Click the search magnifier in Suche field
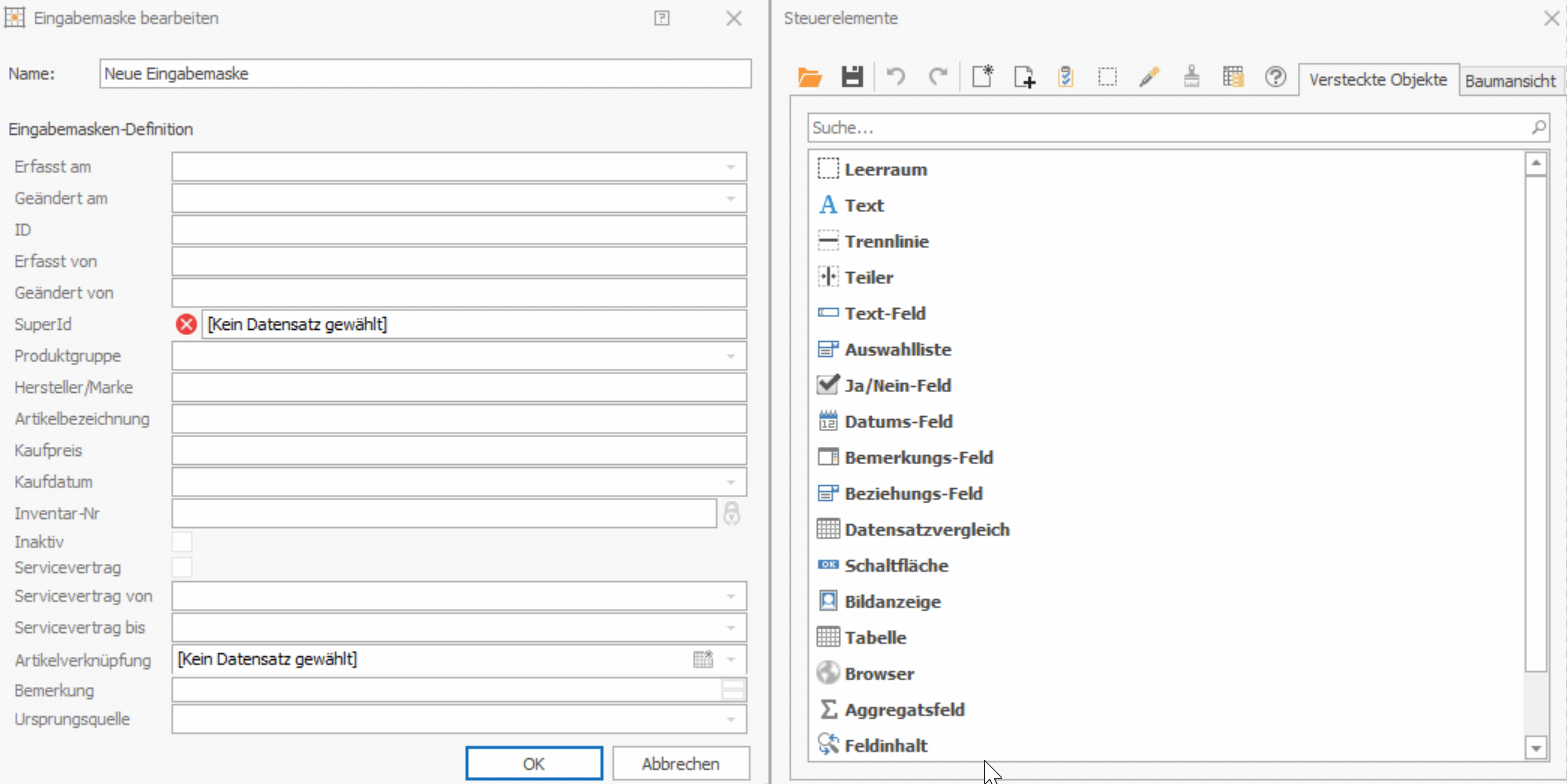Screen dimensions: 1567x784 point(1539,128)
